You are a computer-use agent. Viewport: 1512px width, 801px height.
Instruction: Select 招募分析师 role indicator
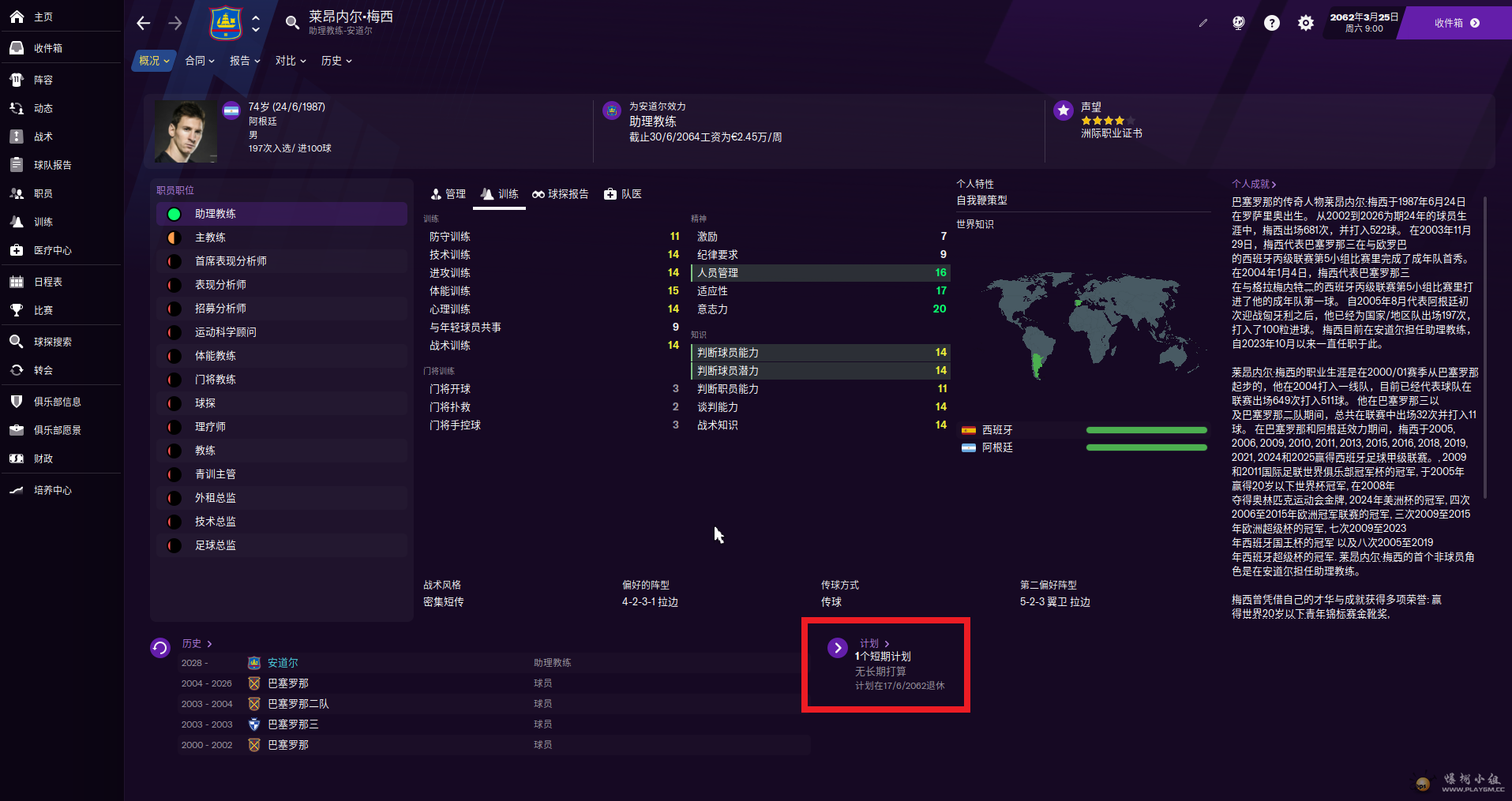pyautogui.click(x=174, y=309)
